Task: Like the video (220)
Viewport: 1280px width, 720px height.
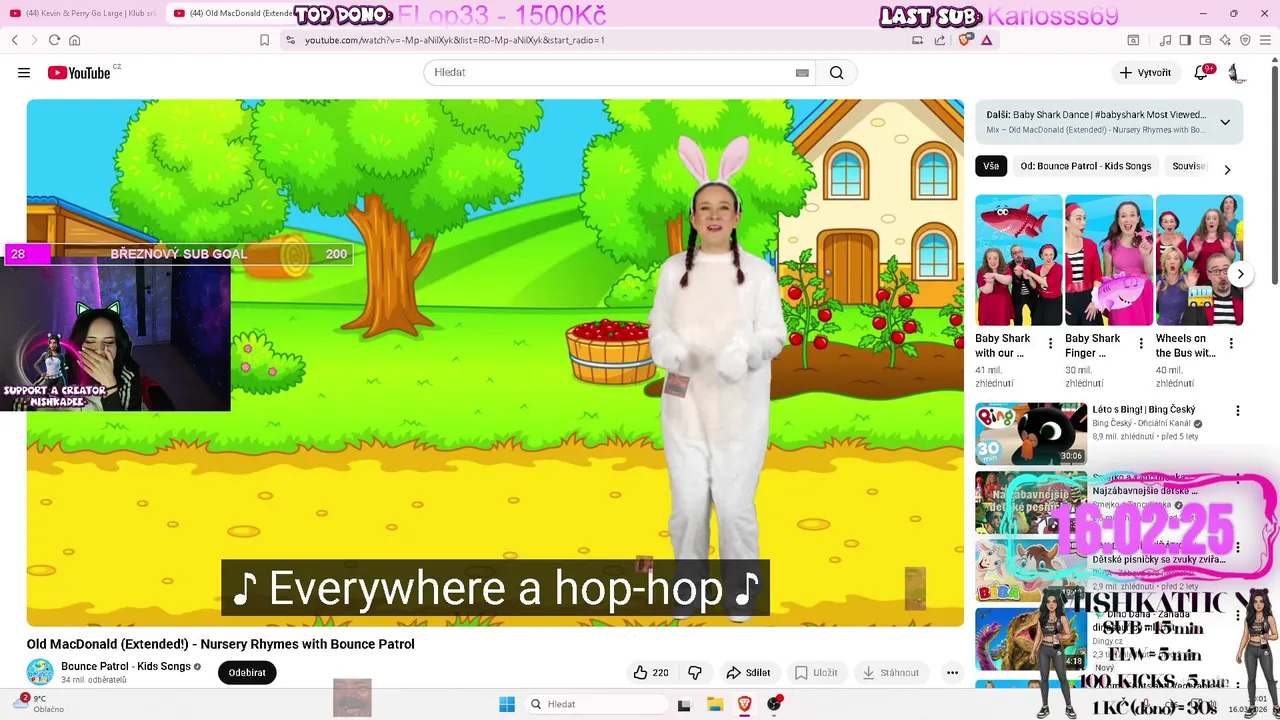Action: pyautogui.click(x=650, y=673)
